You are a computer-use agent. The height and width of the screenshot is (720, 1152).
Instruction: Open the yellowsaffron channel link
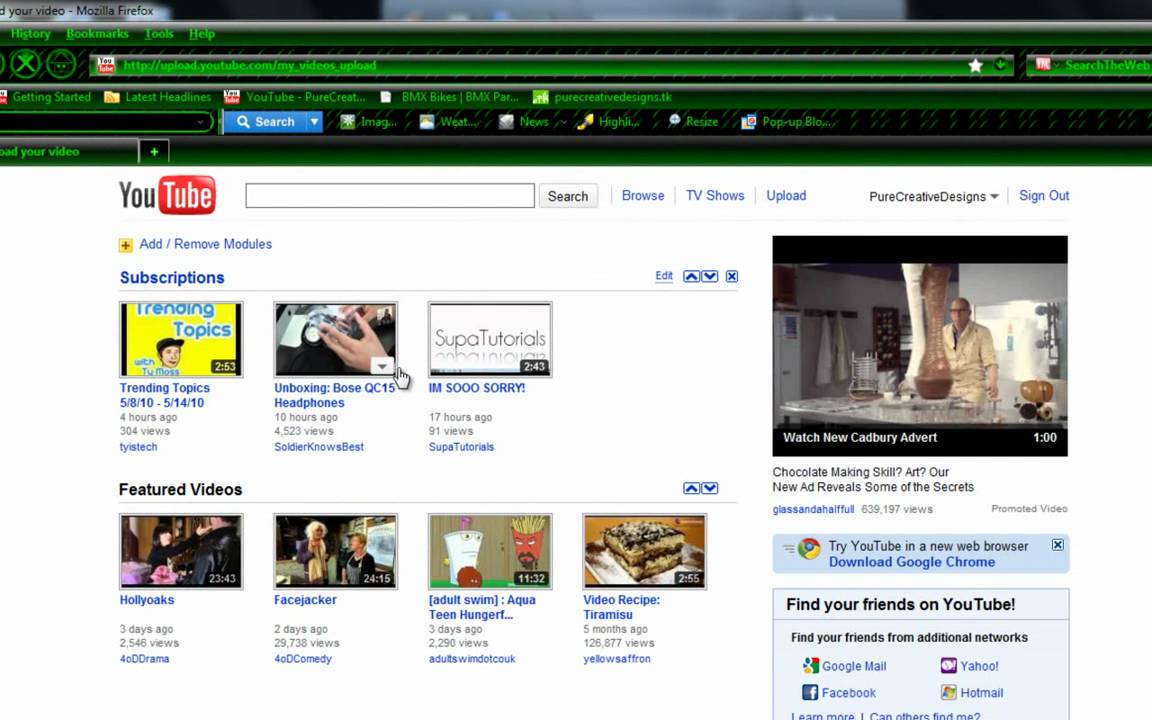[x=617, y=659]
